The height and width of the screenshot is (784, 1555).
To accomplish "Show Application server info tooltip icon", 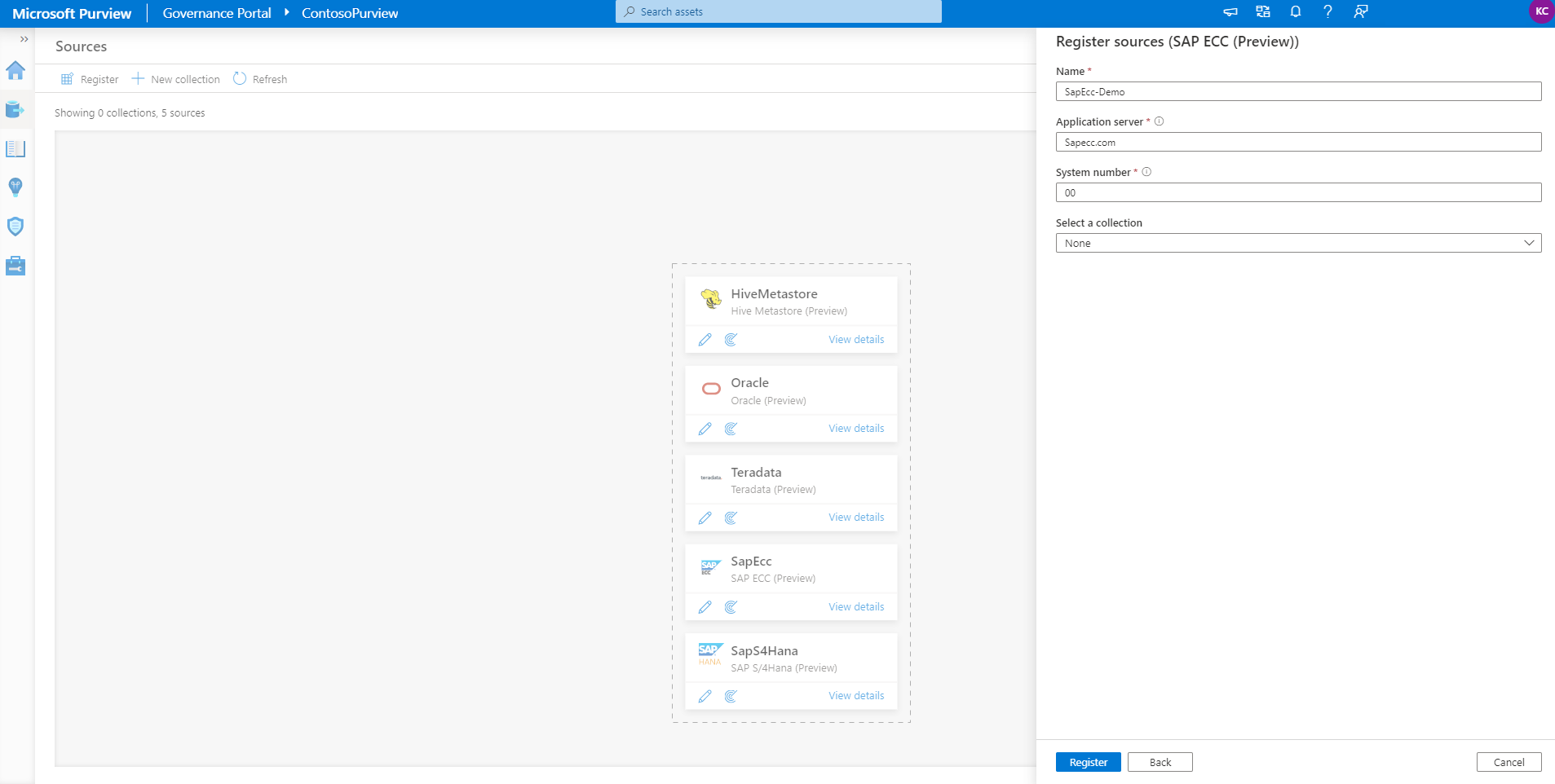I will tap(1159, 121).
